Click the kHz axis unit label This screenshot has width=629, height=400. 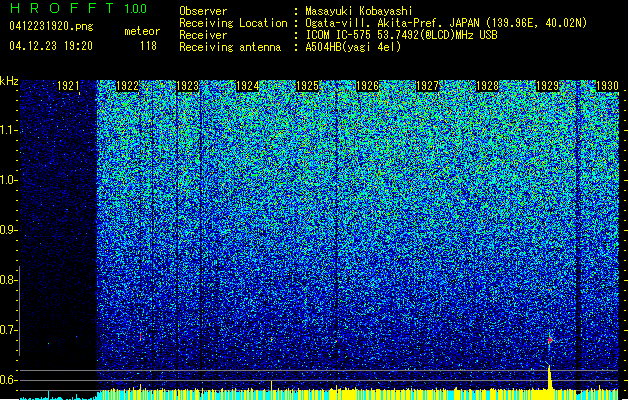[9, 81]
